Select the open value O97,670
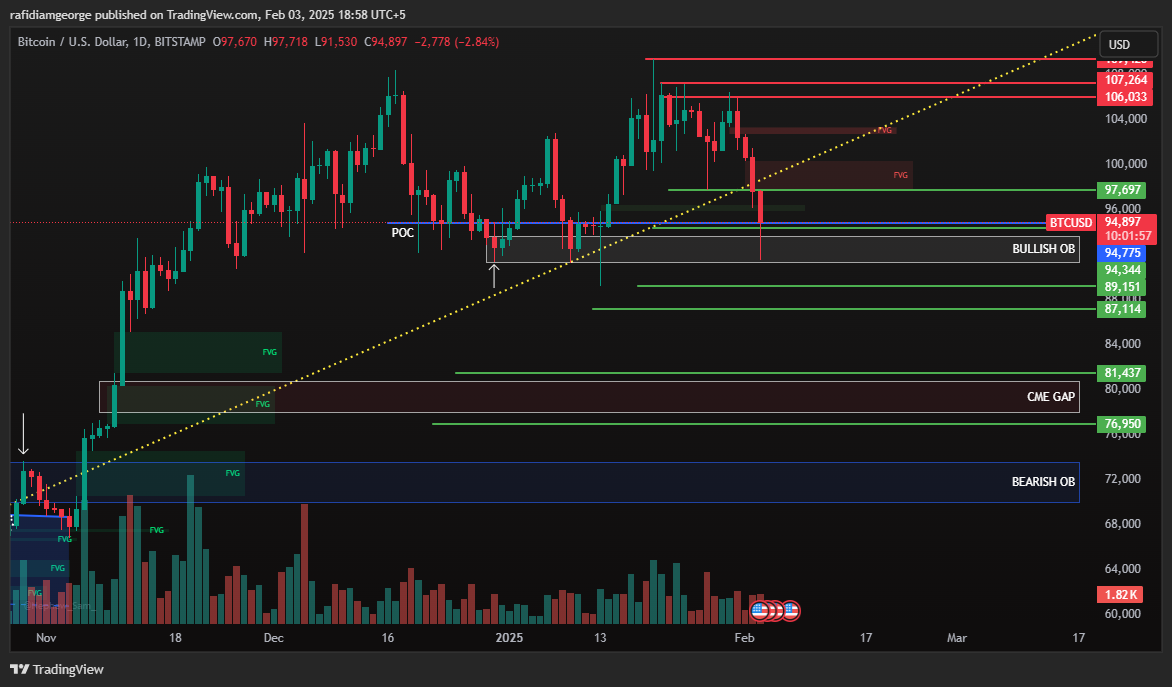1172x687 pixels. [x=235, y=42]
